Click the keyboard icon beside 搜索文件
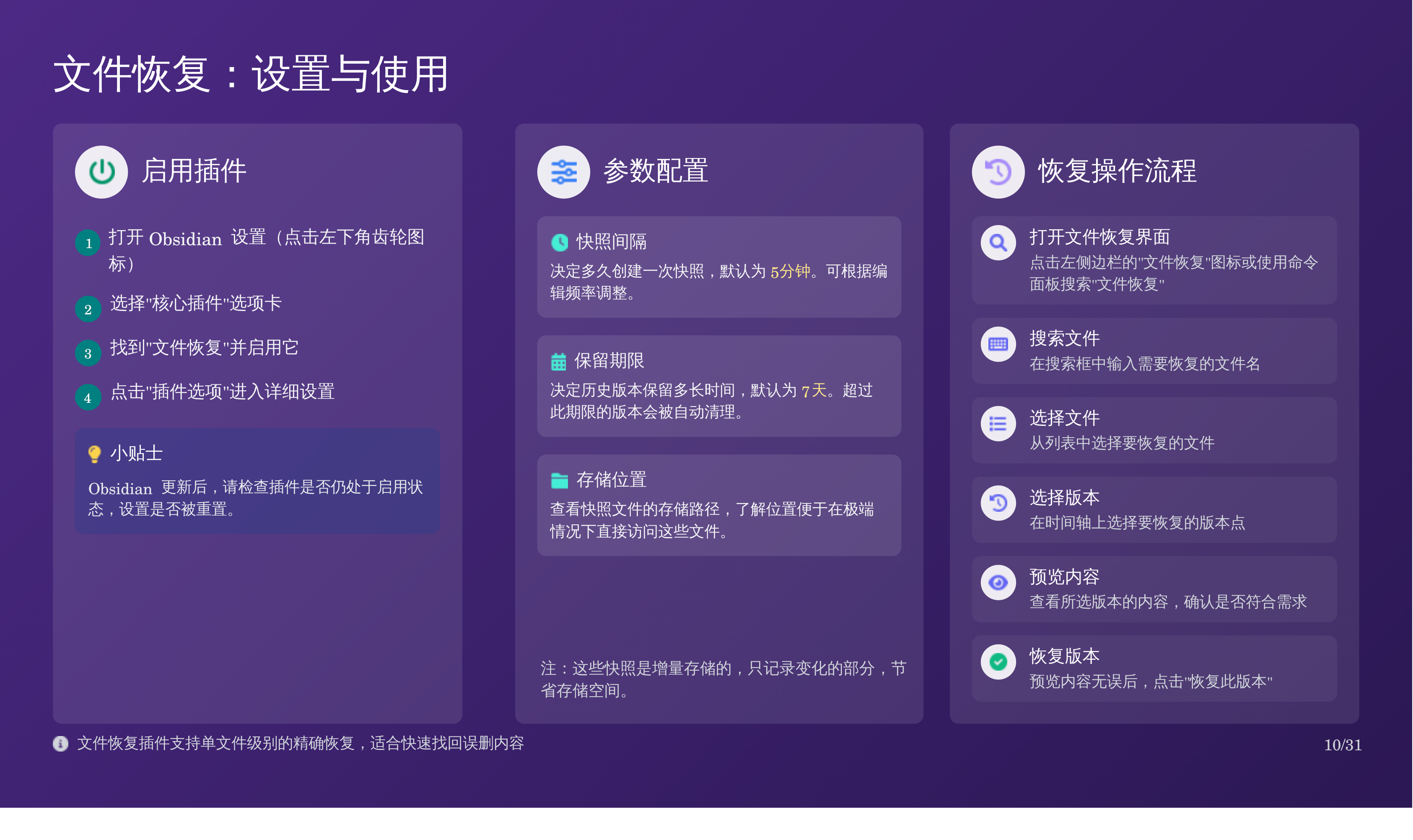The image size is (1413, 840). click(x=998, y=344)
